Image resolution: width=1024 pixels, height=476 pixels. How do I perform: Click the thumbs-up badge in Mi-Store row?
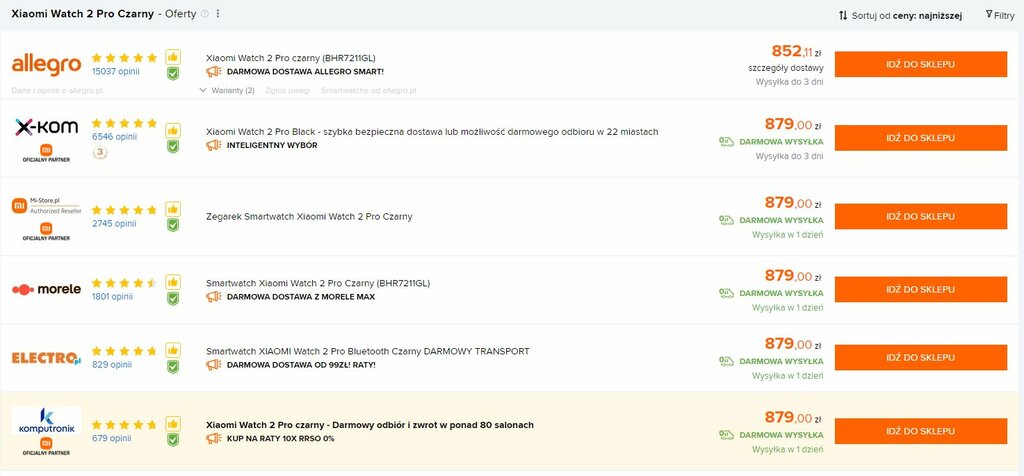click(x=173, y=209)
